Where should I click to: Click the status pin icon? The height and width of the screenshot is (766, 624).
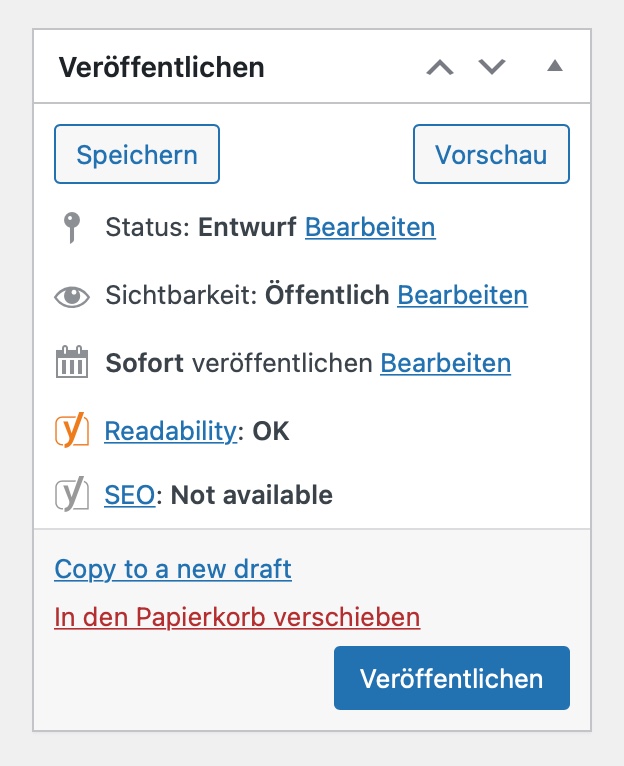click(72, 228)
